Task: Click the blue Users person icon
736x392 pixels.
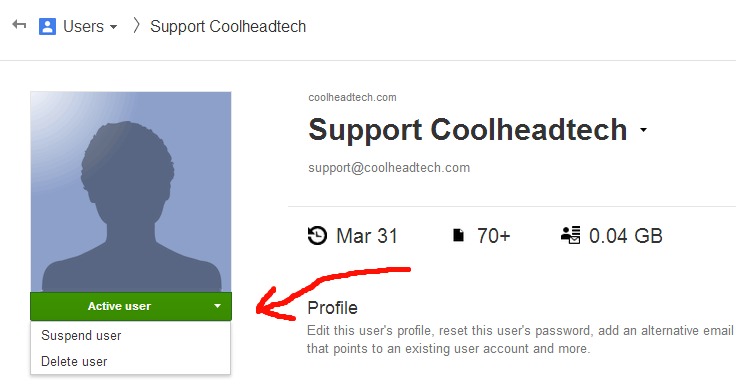Action: (47, 26)
